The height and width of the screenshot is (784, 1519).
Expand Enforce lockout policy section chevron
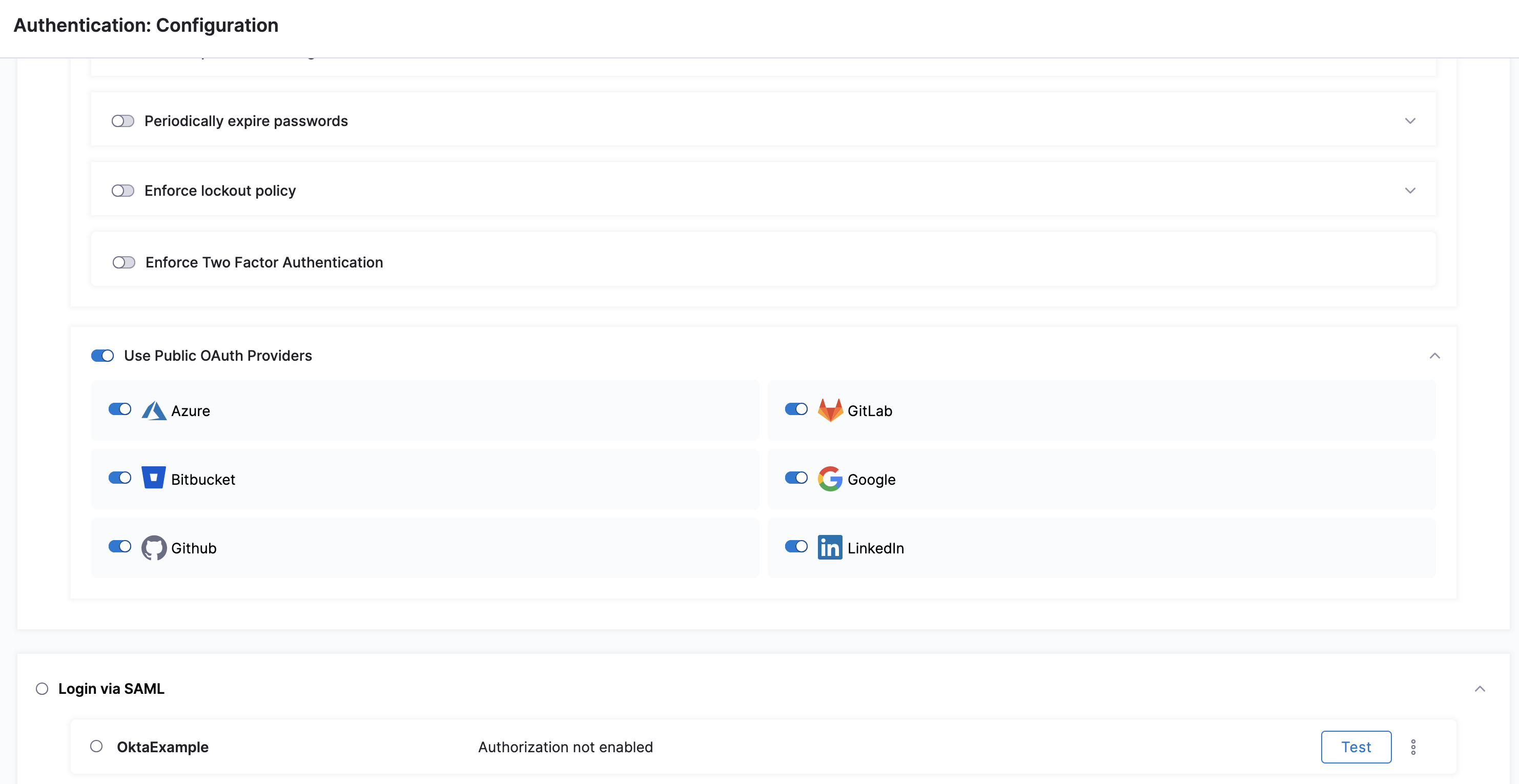coord(1410,191)
